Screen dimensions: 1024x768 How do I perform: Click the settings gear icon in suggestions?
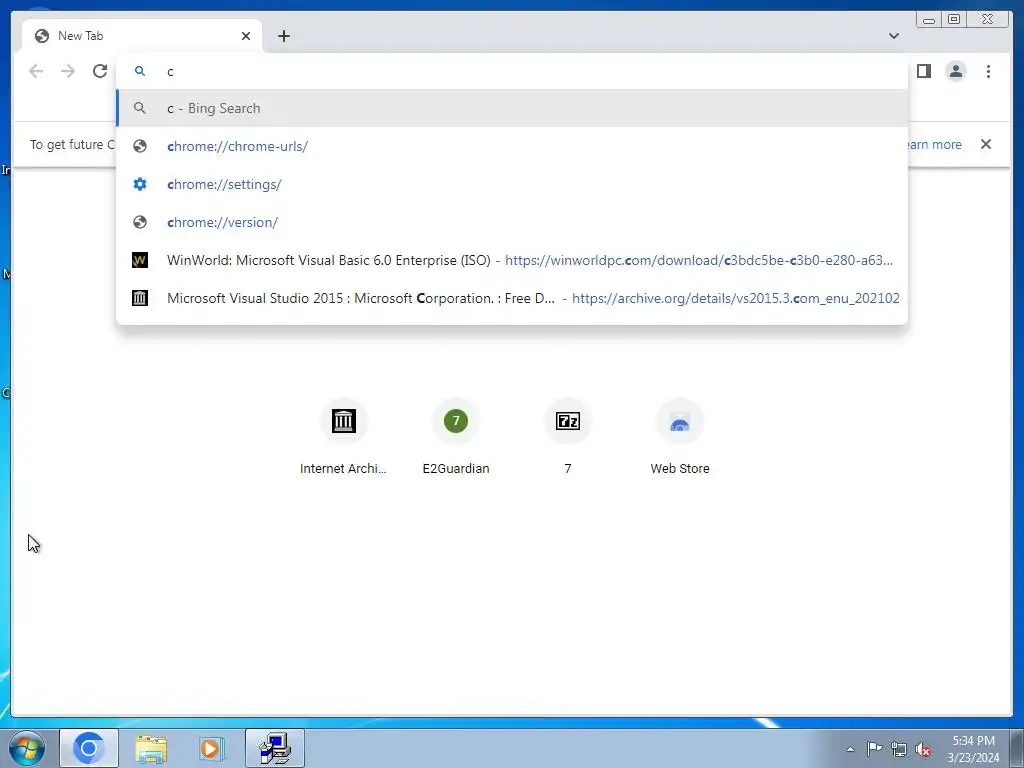140,184
